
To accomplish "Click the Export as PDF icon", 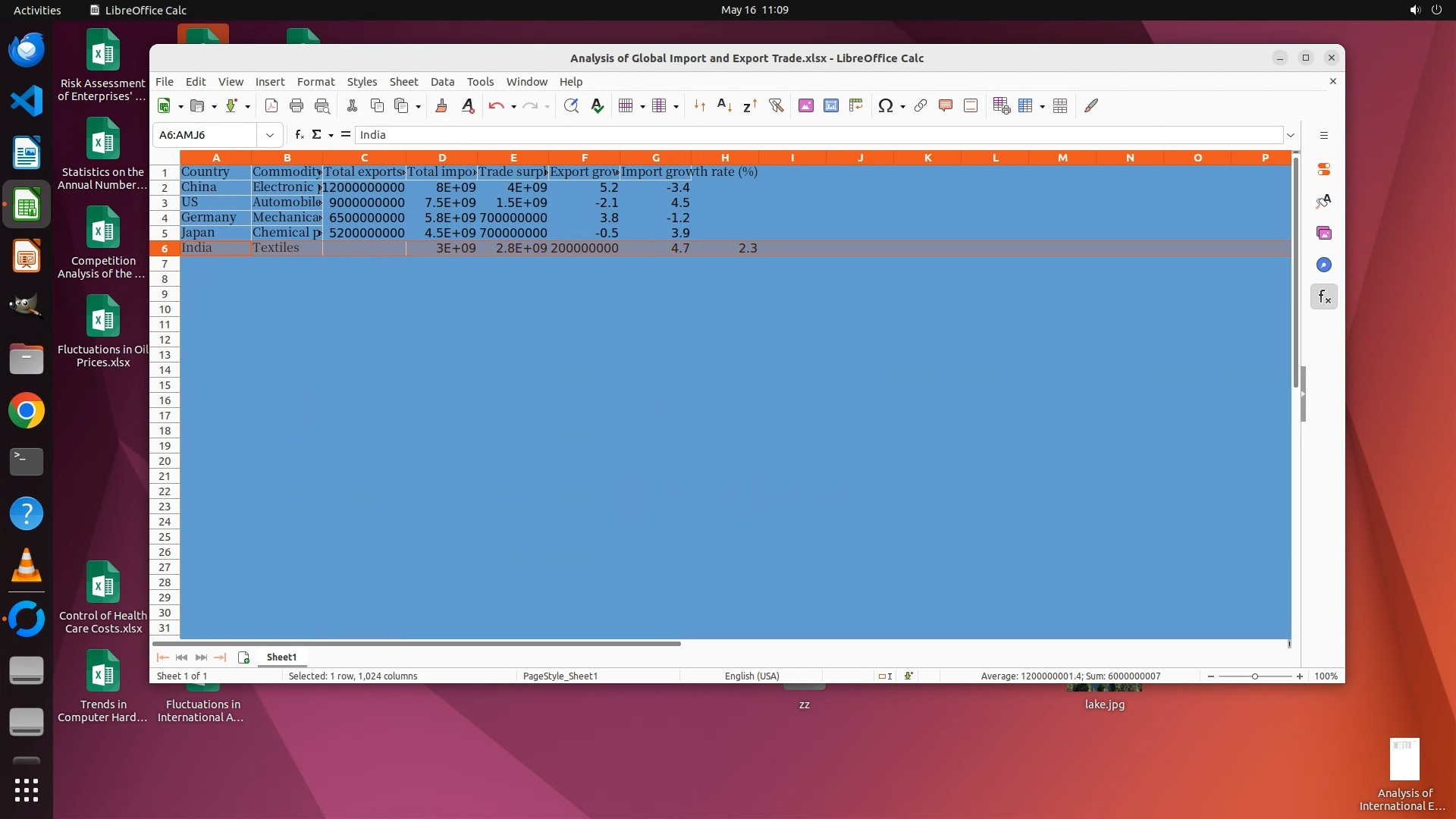I will coord(271,106).
